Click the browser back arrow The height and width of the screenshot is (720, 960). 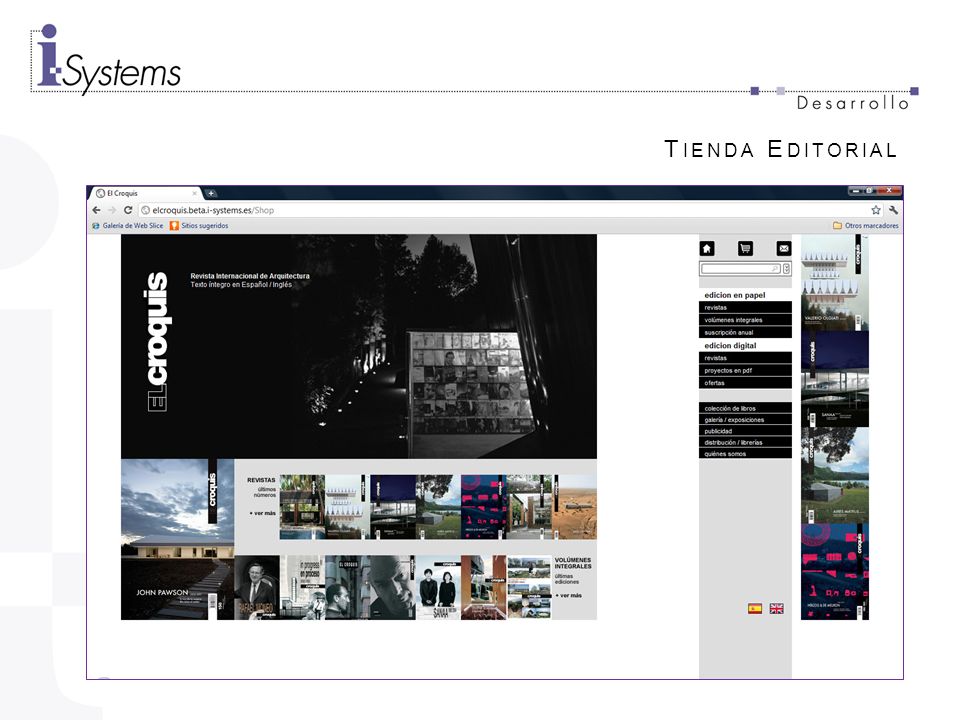(x=97, y=210)
